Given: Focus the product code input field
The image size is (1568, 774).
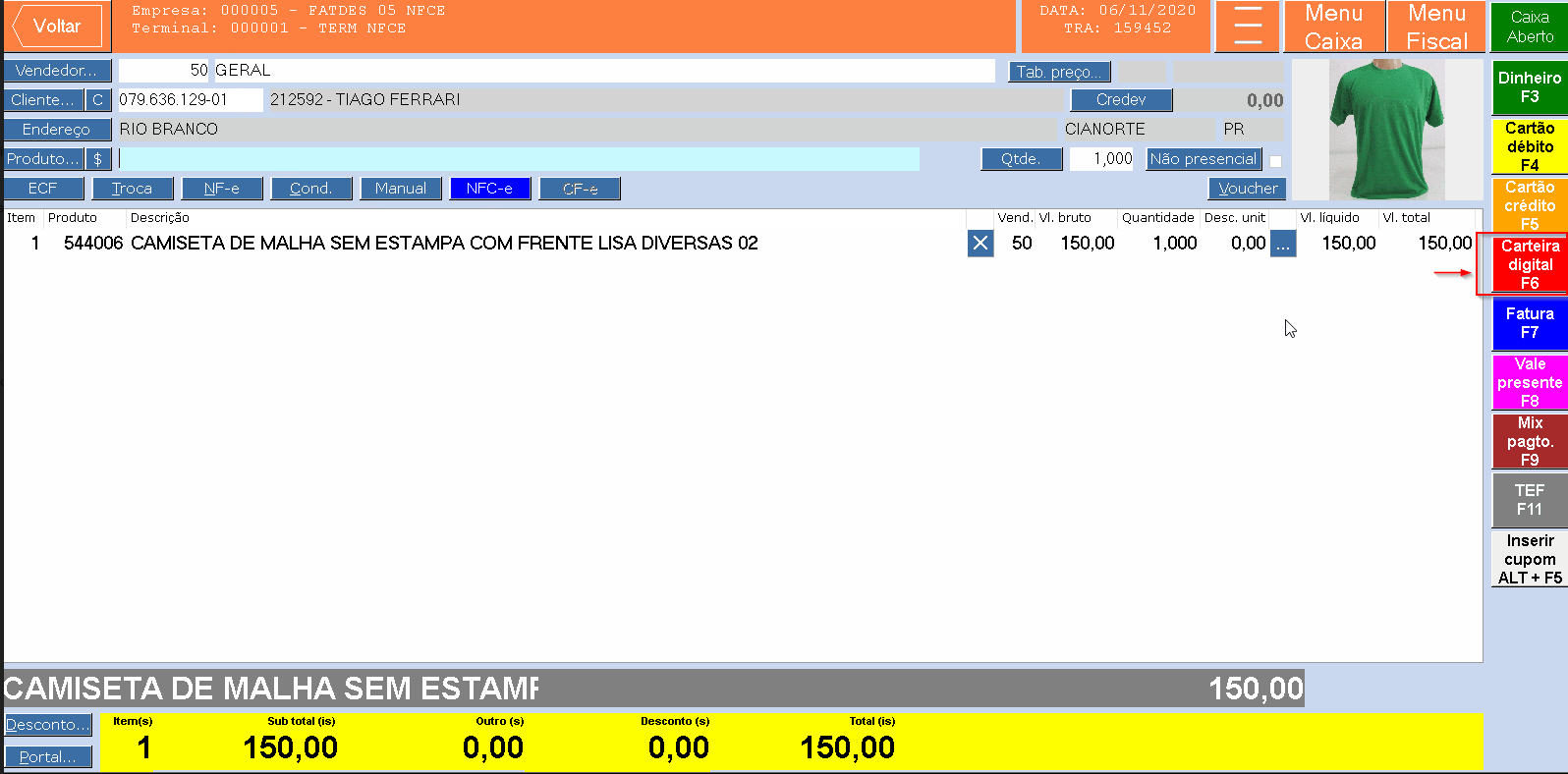Looking at the screenshot, I should pyautogui.click(x=519, y=159).
